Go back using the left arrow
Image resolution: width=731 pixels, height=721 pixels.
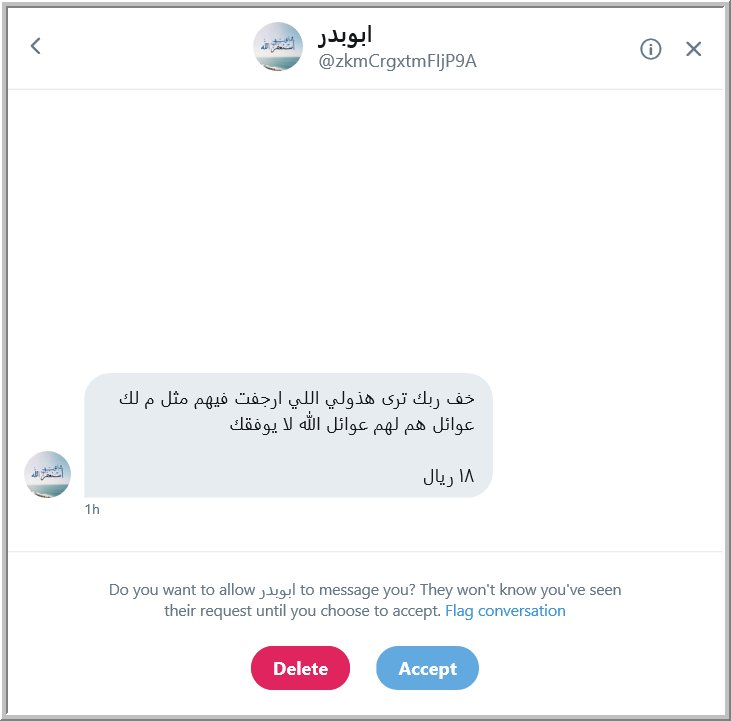click(35, 46)
